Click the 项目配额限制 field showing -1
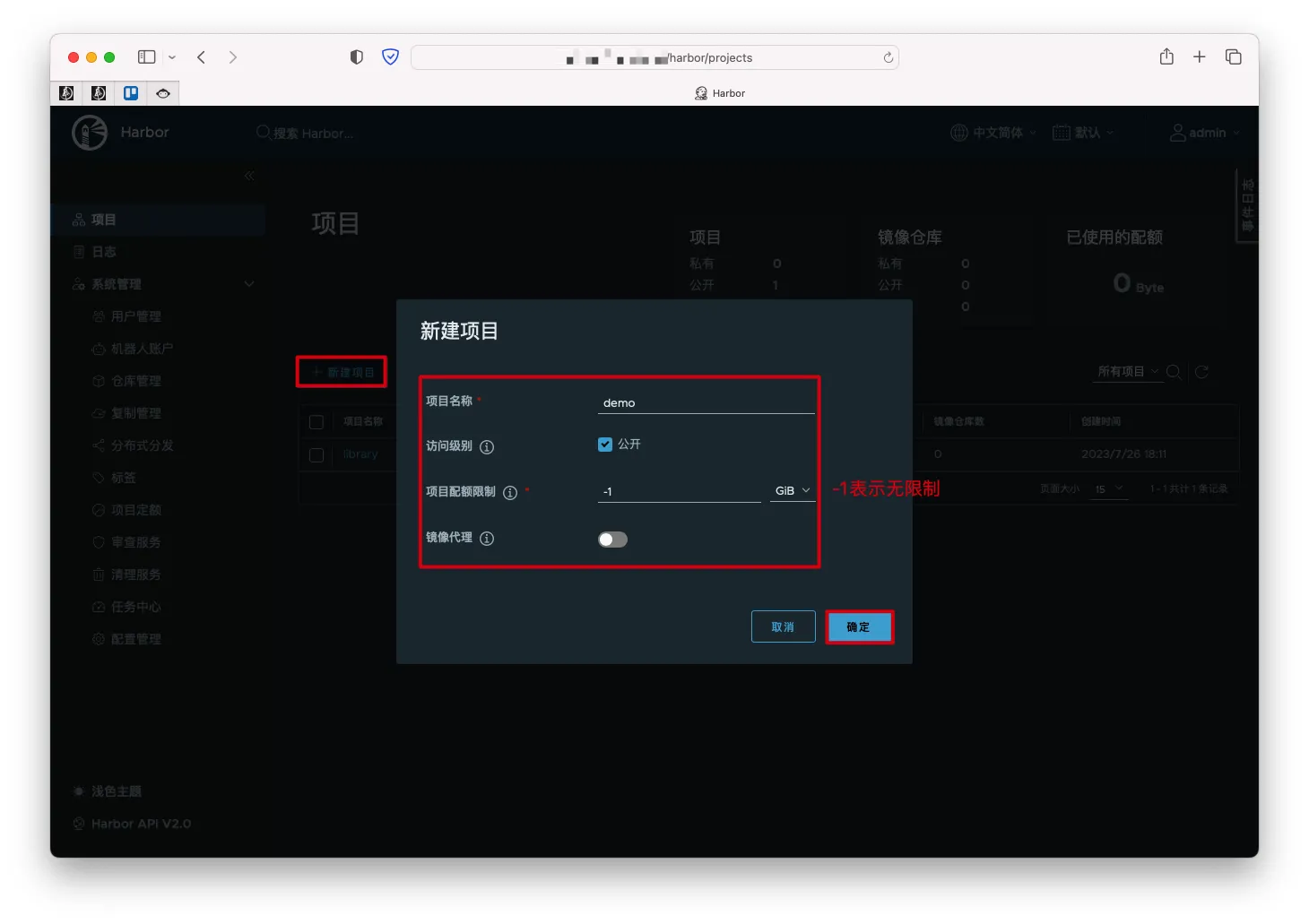Viewport: 1309px width, 924px height. click(x=680, y=491)
